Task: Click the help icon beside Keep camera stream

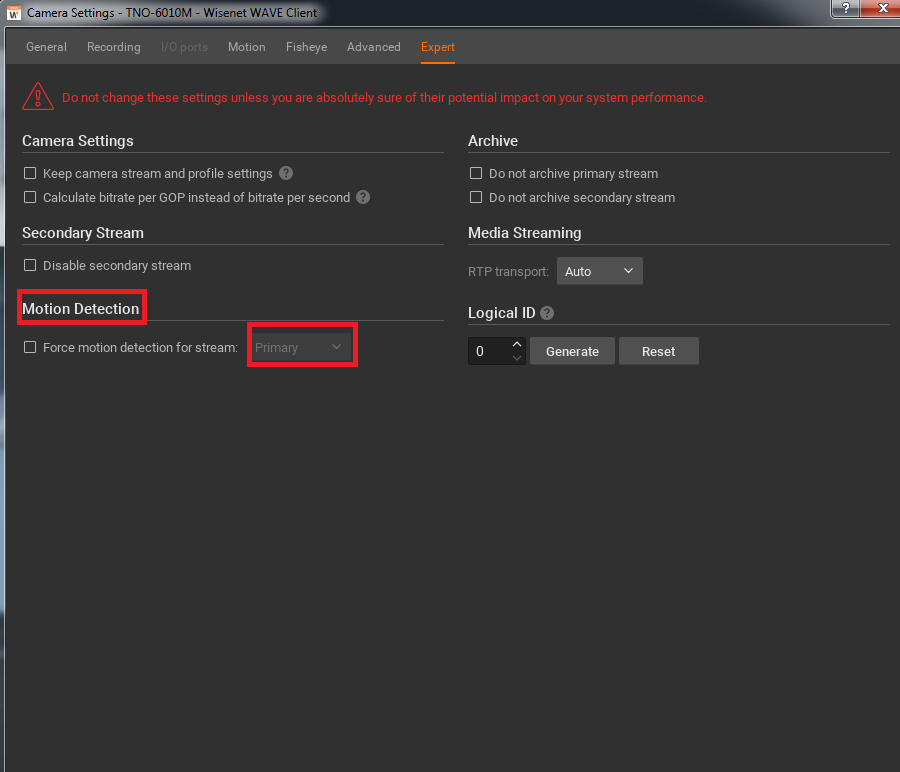Action: click(x=286, y=173)
